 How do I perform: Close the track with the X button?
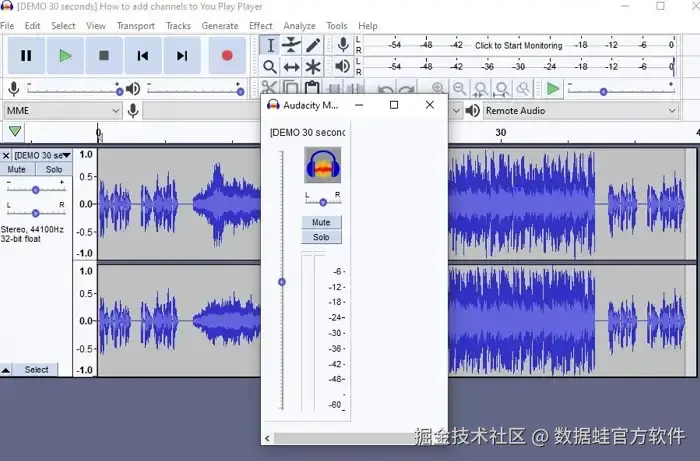[x=6, y=156]
